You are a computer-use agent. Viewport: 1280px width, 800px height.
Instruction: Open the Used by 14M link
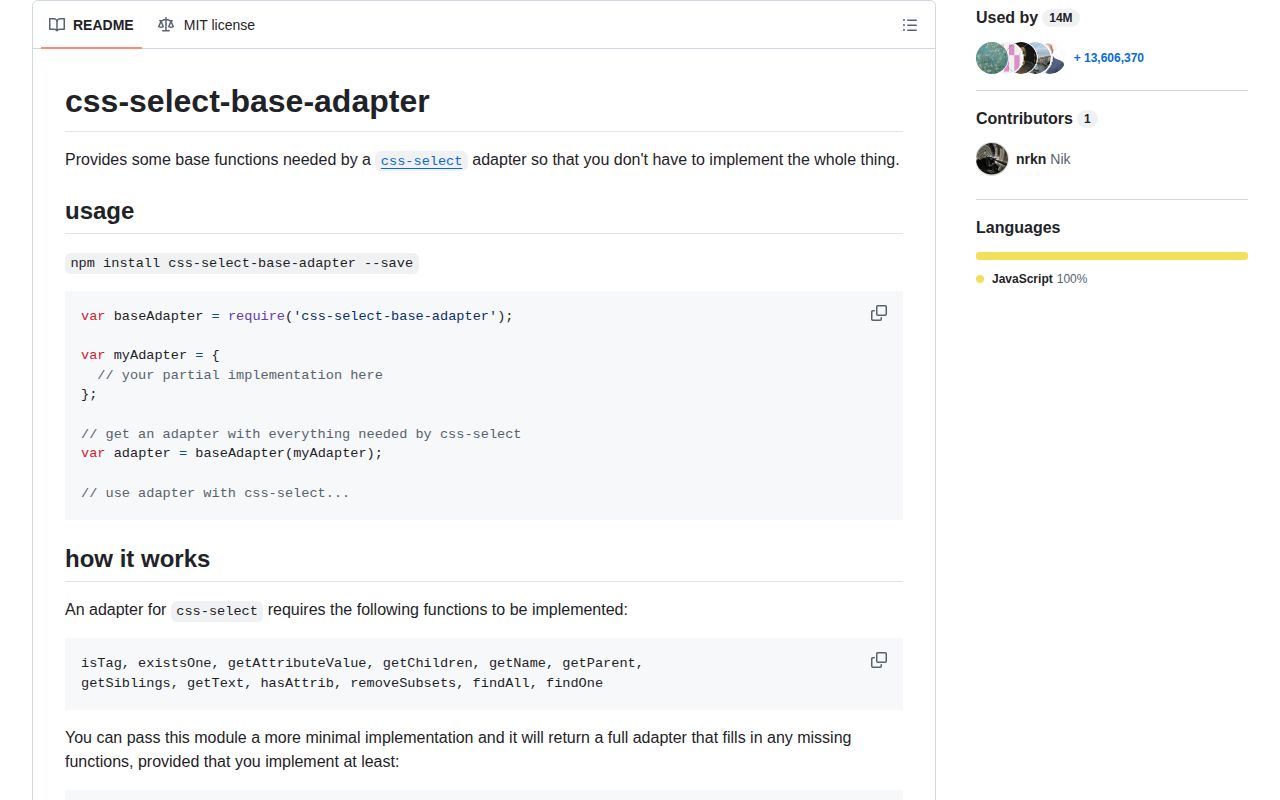point(1028,17)
